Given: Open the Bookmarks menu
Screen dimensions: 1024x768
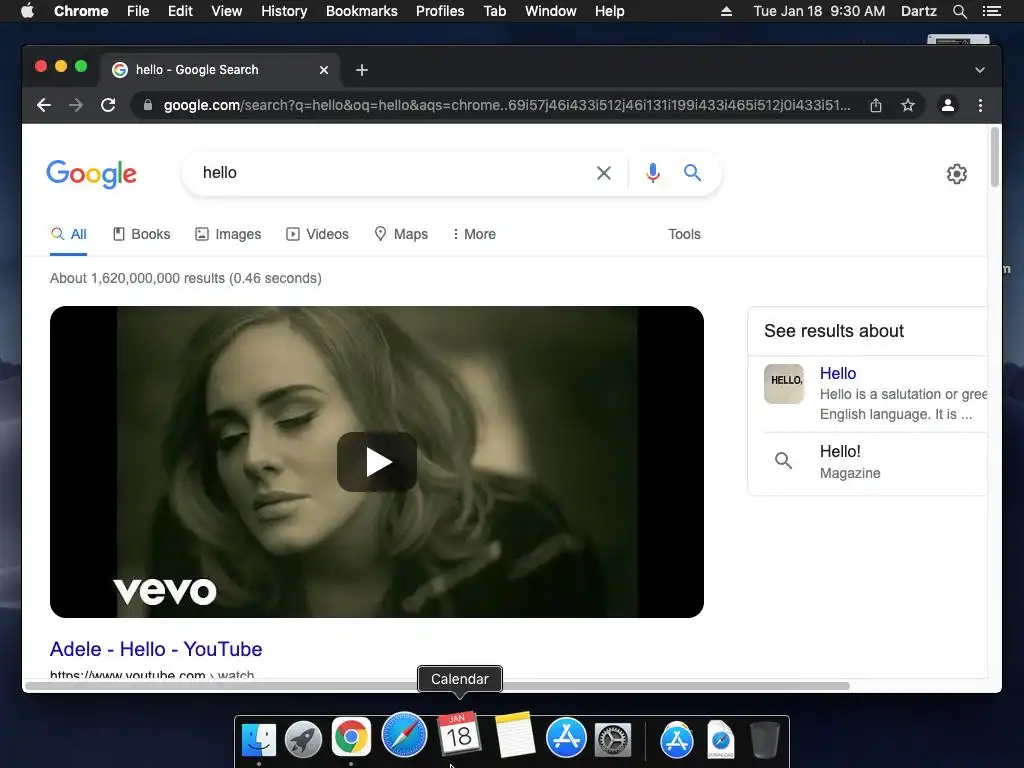Looking at the screenshot, I should (x=362, y=11).
